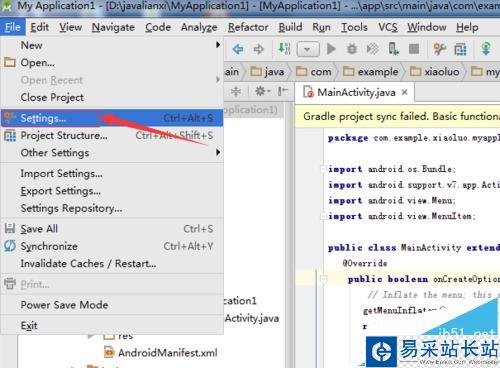Click Exit in File menu
This screenshot has height=368, width=500.
112,325
